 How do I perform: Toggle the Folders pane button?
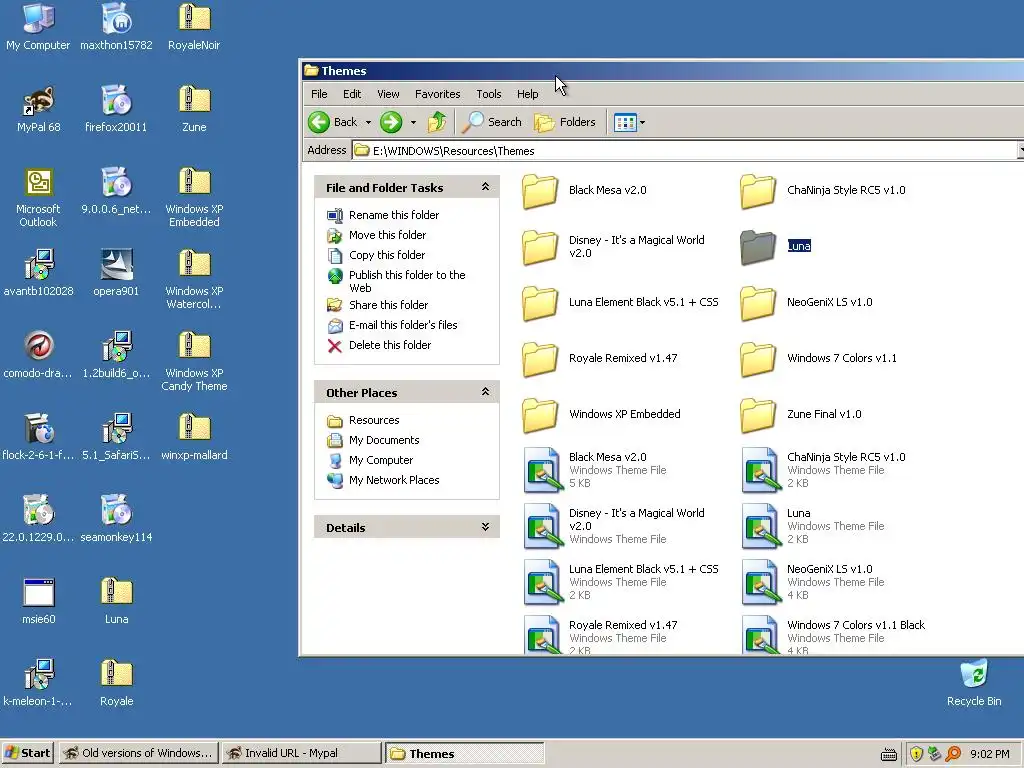click(566, 122)
